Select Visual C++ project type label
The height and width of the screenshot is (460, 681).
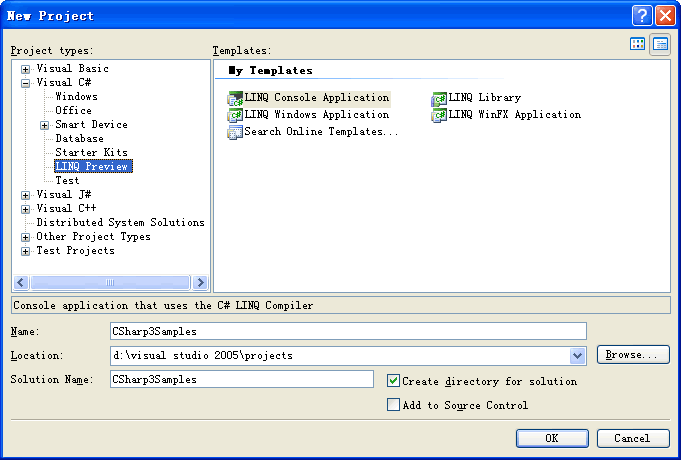pyautogui.click(x=66, y=208)
